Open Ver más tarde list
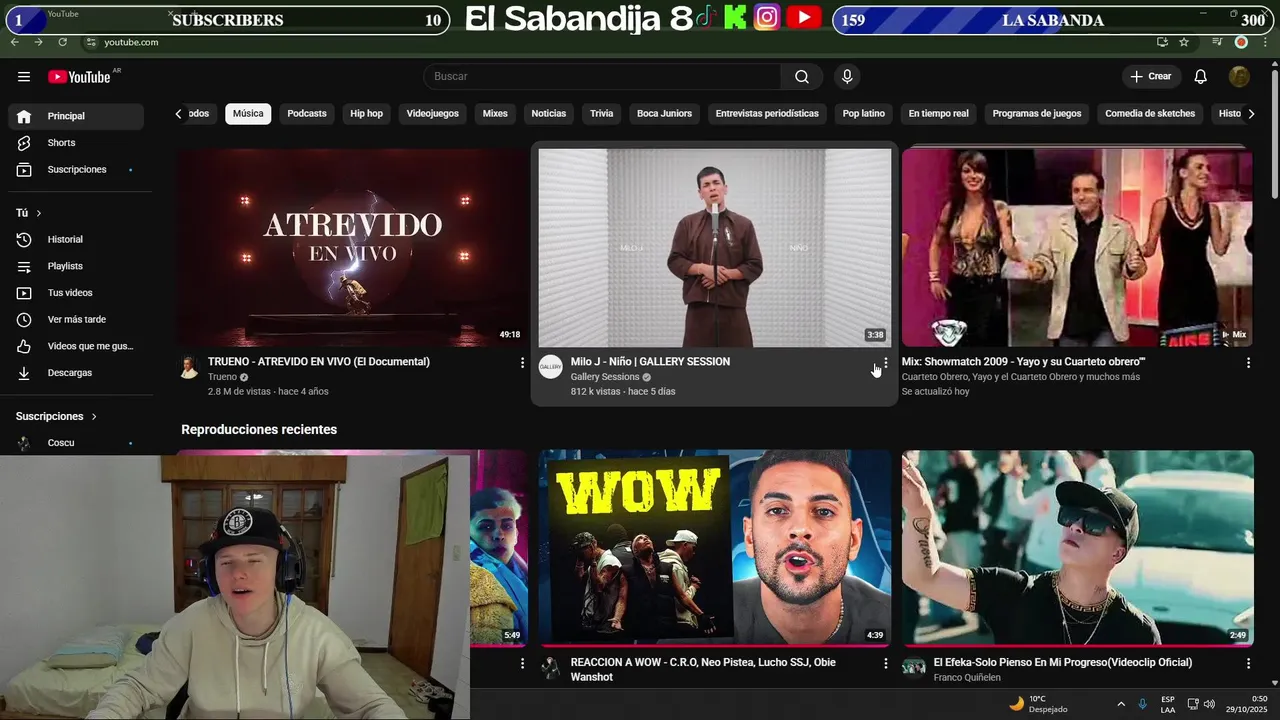 [76, 320]
